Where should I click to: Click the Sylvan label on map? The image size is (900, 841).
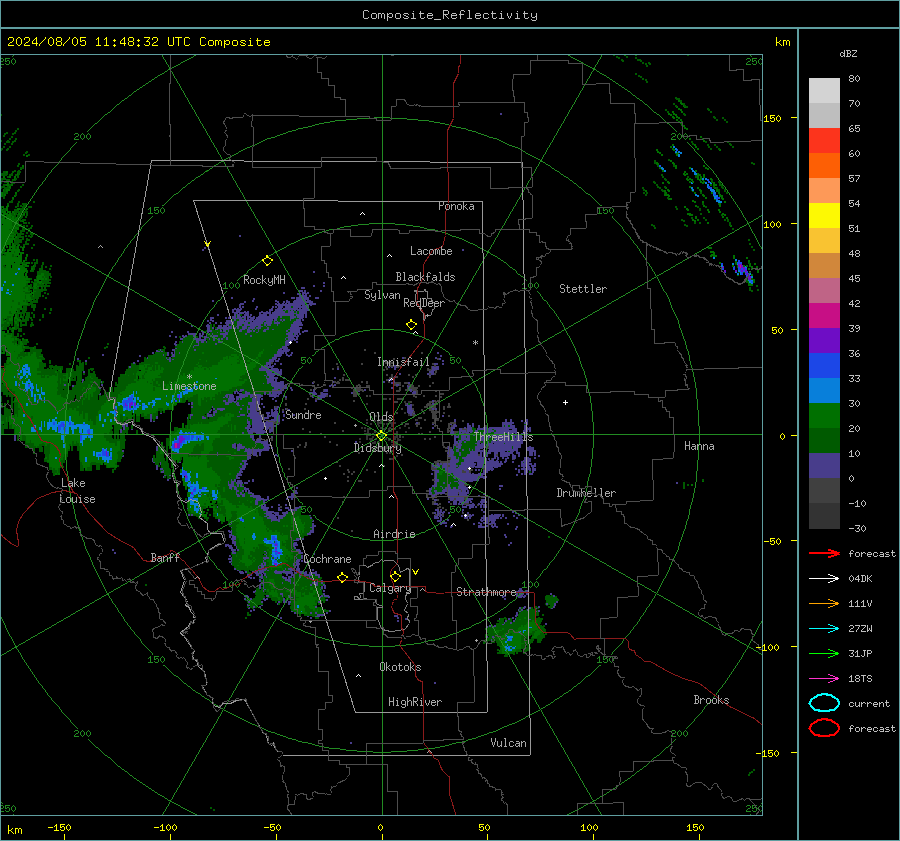[382, 295]
